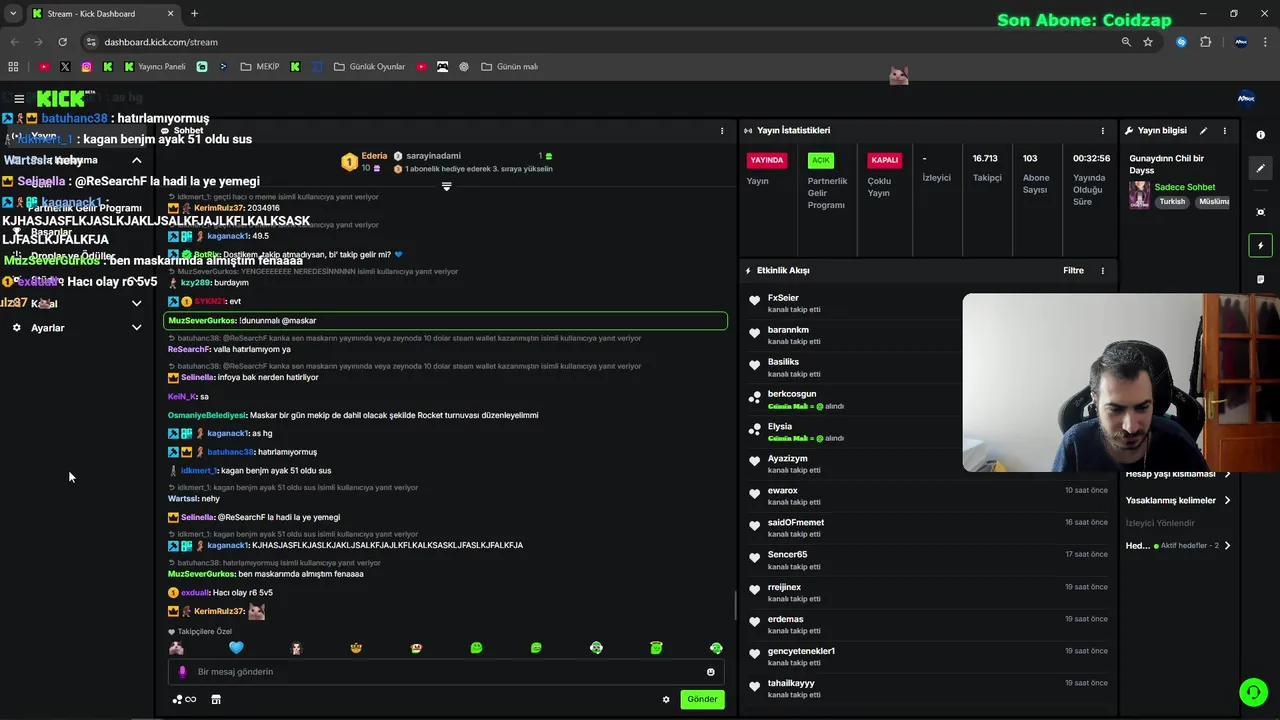Open Günlük Oyunlar bookmark folder

coord(369,67)
